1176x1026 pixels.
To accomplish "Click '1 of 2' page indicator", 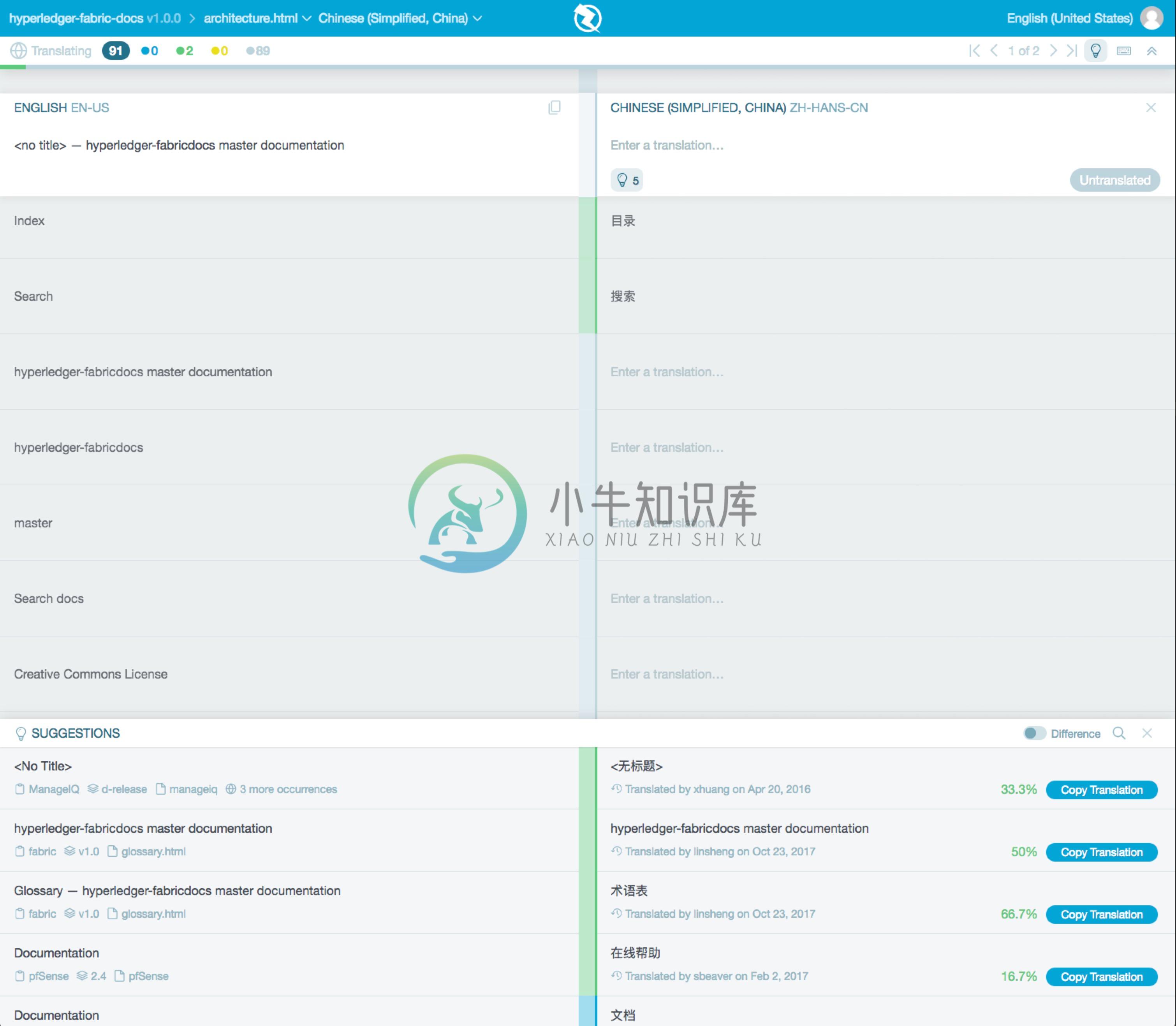I will (1023, 51).
